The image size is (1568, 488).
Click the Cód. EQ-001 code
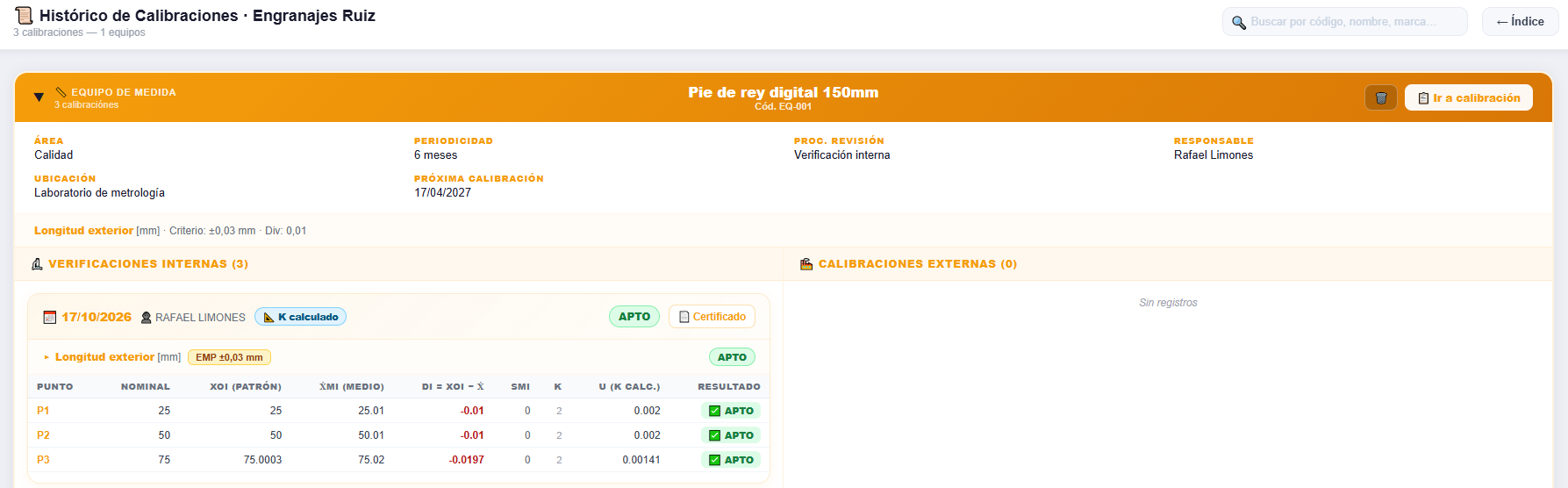coord(784,106)
